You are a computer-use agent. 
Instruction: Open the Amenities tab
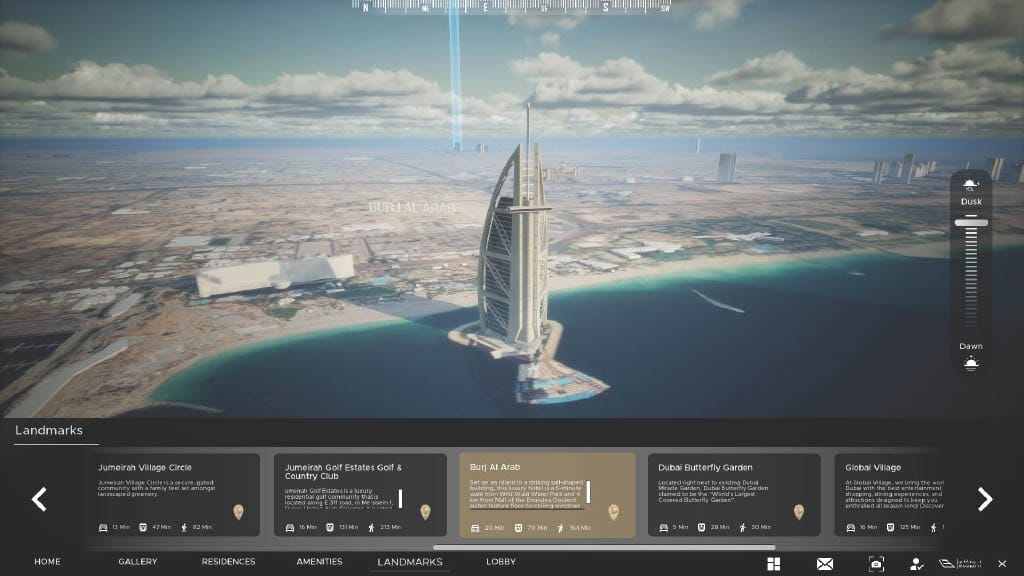319,562
